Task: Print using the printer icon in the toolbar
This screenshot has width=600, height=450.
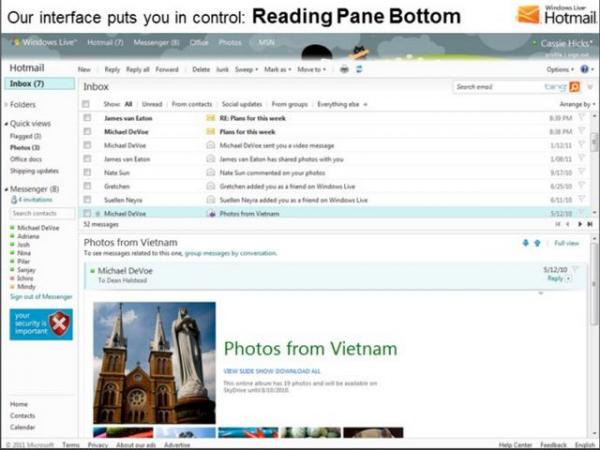Action: 344,69
